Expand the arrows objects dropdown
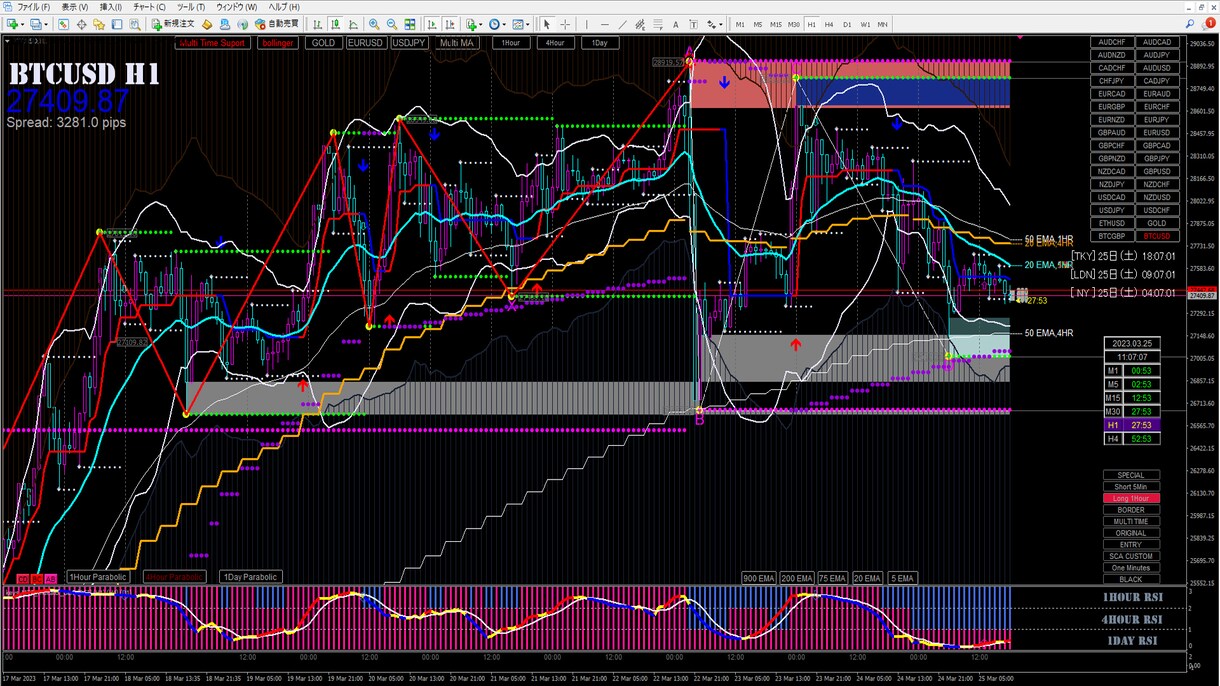 (x=721, y=24)
